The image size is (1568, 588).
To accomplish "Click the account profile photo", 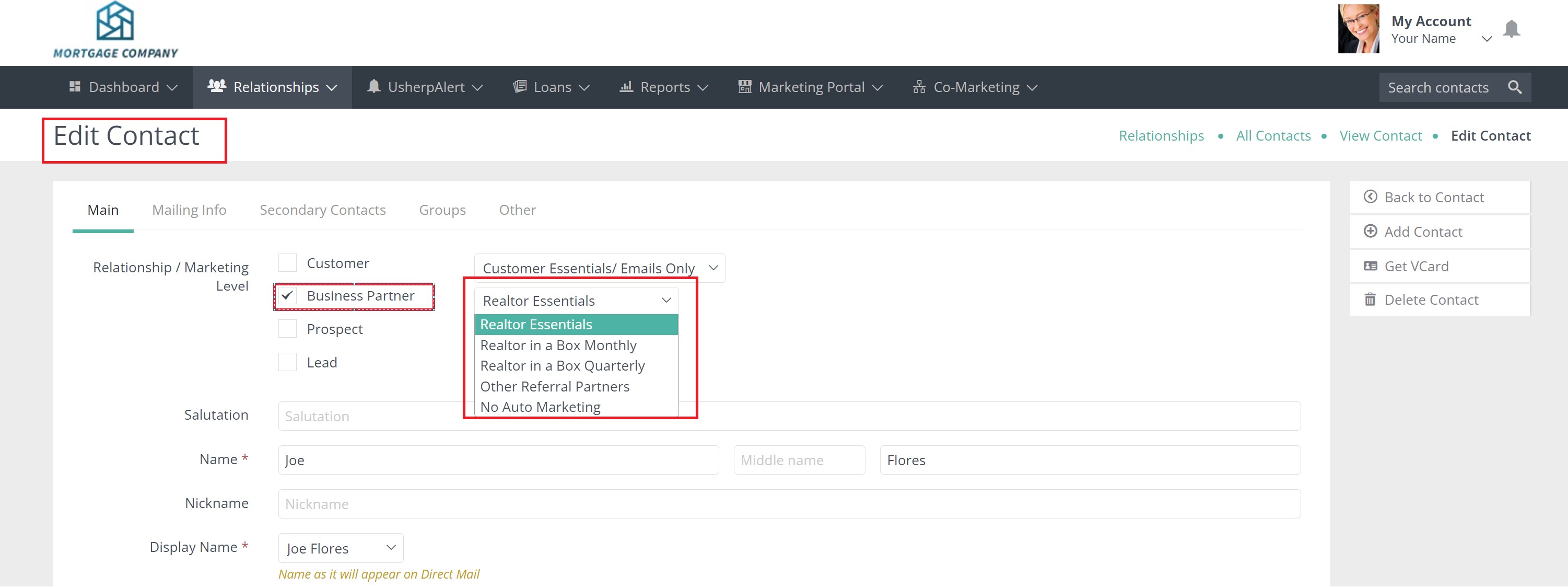I will (x=1358, y=29).
